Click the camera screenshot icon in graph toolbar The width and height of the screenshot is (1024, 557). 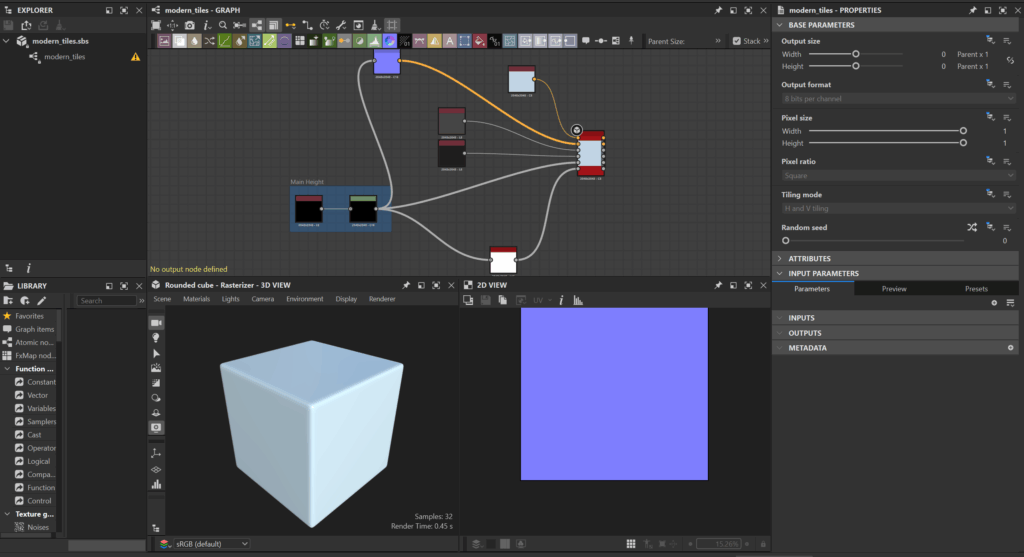[189, 25]
